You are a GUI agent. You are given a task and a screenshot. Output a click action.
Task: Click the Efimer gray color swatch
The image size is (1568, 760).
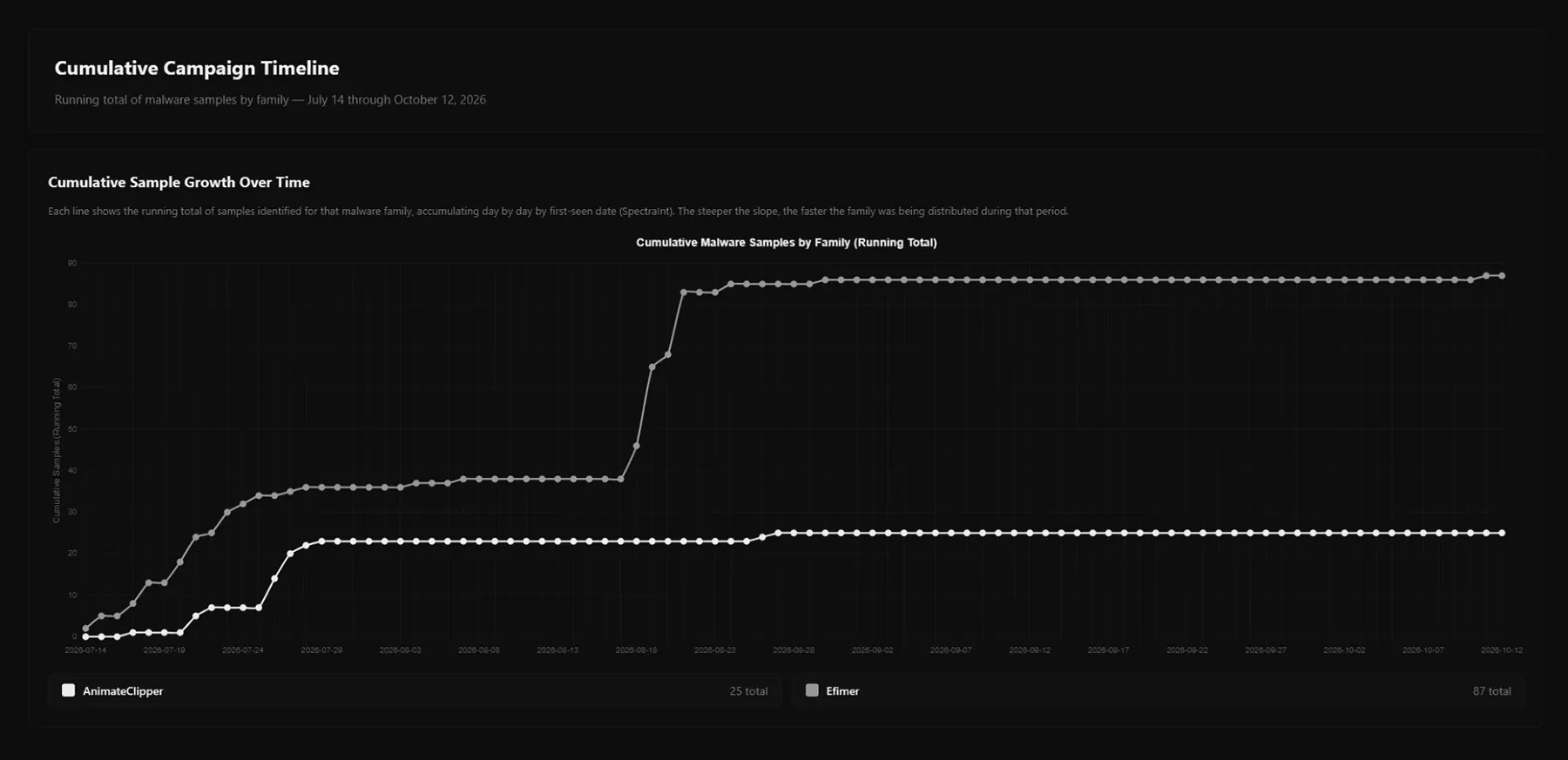812,690
